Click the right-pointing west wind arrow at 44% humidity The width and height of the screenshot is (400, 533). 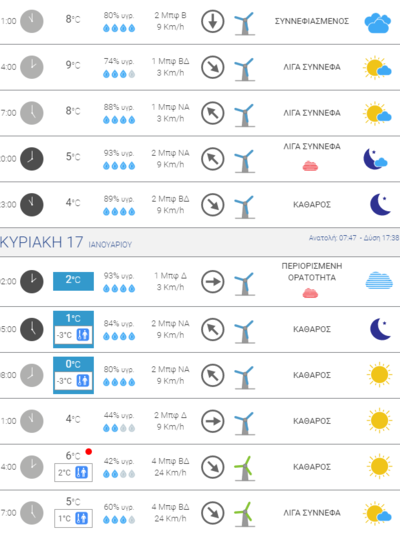click(212, 421)
